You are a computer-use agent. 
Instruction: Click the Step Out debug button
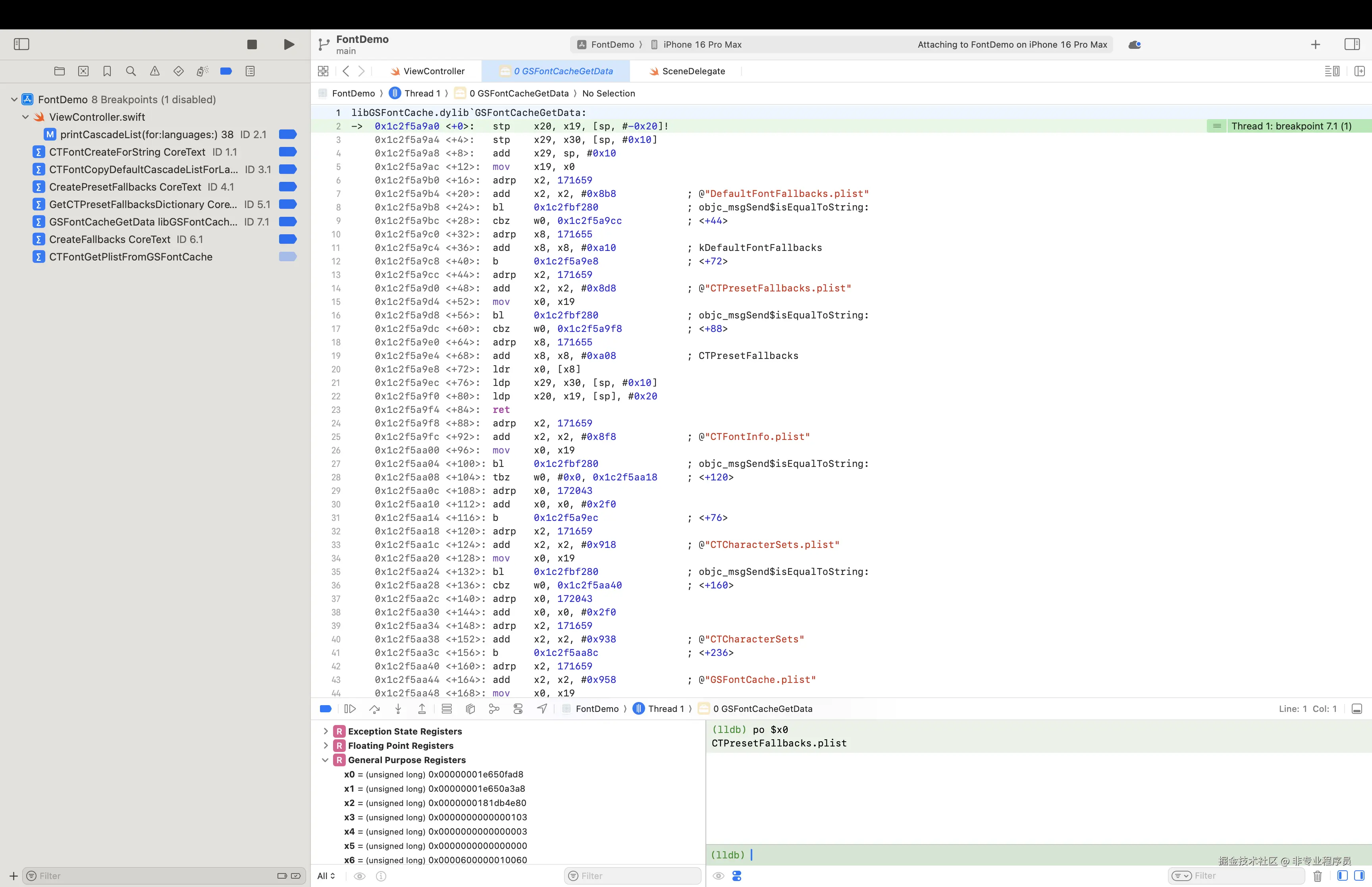pos(422,708)
